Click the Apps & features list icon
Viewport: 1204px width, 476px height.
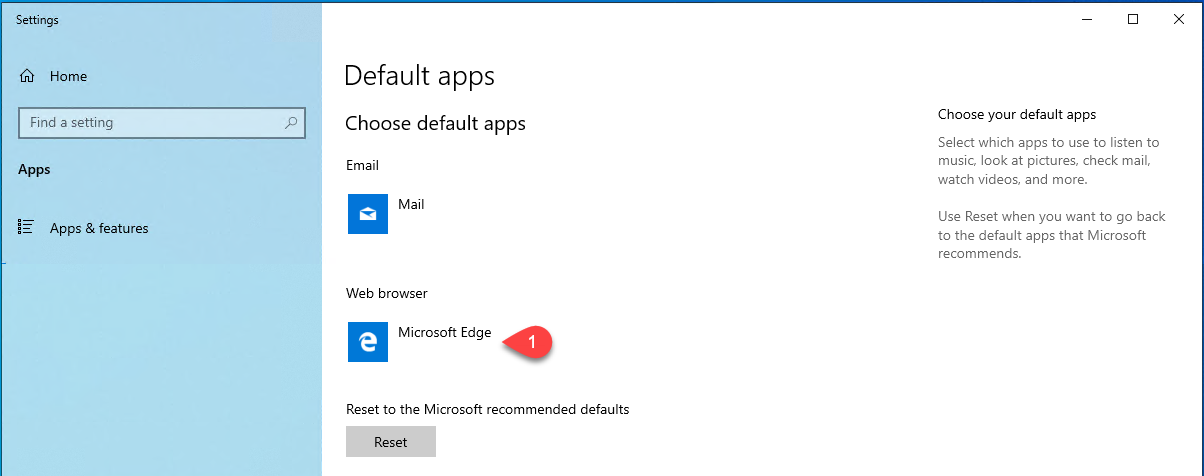pyautogui.click(x=27, y=227)
